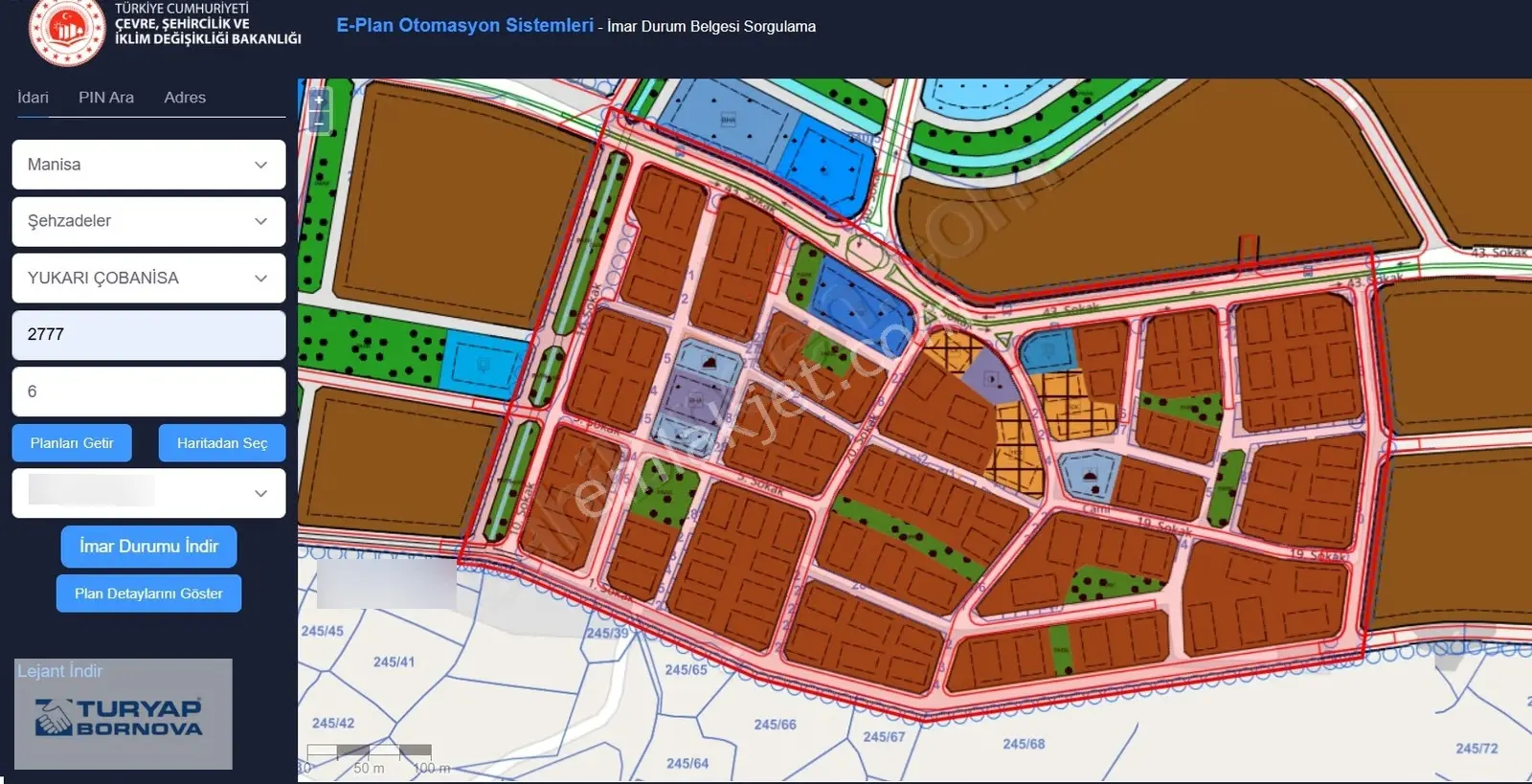Click the ministry emblem logo
Image resolution: width=1532 pixels, height=784 pixels.
(67, 32)
